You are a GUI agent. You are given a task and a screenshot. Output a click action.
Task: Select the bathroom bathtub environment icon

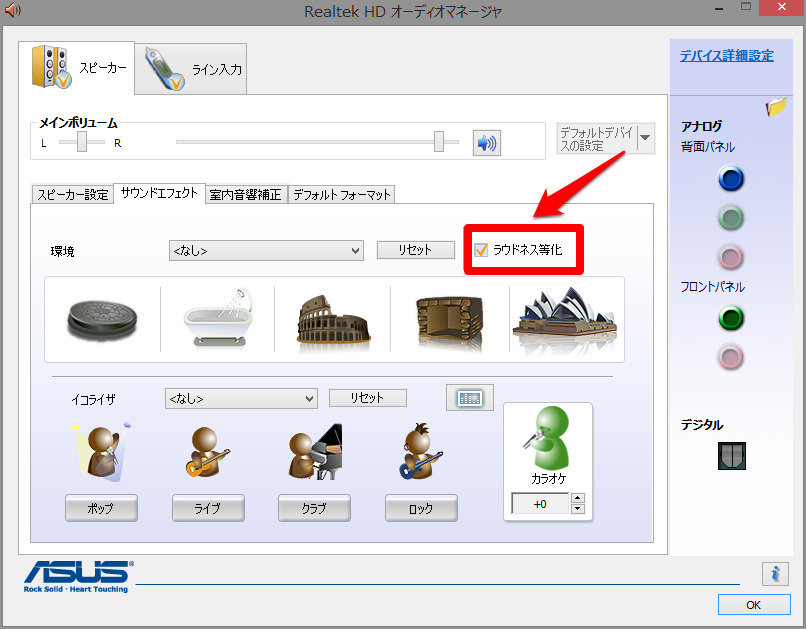point(218,318)
